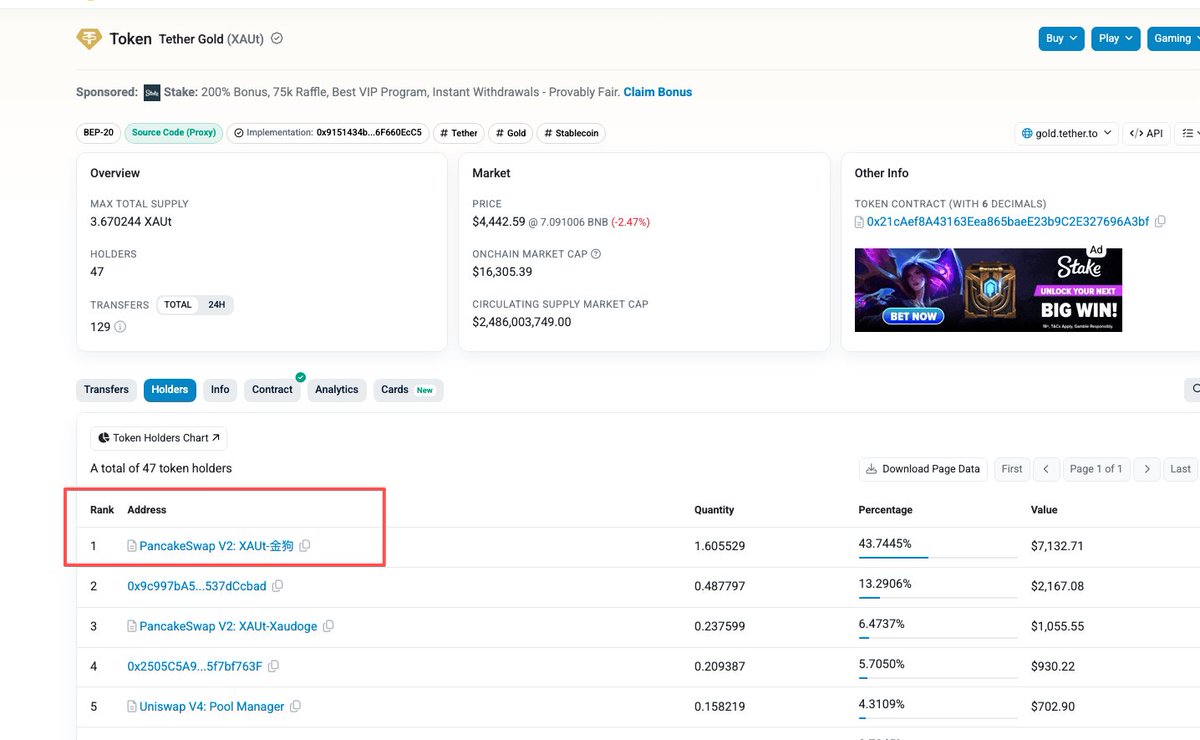This screenshot has height=740, width=1200.
Task: Copy the Uniswap V4: Pool Manager address
Action: pyautogui.click(x=295, y=706)
